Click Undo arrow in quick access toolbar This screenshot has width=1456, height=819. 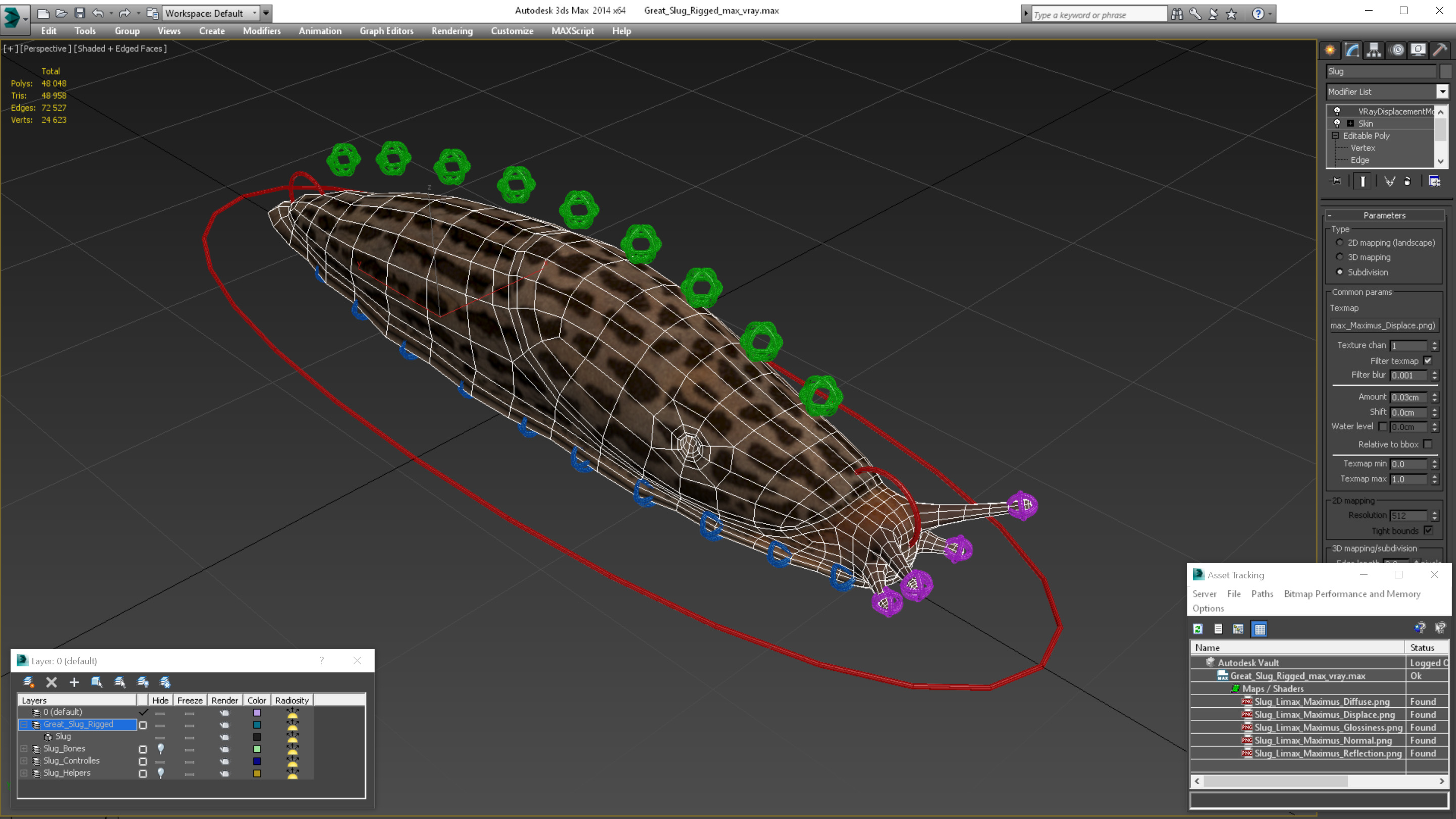(x=99, y=13)
